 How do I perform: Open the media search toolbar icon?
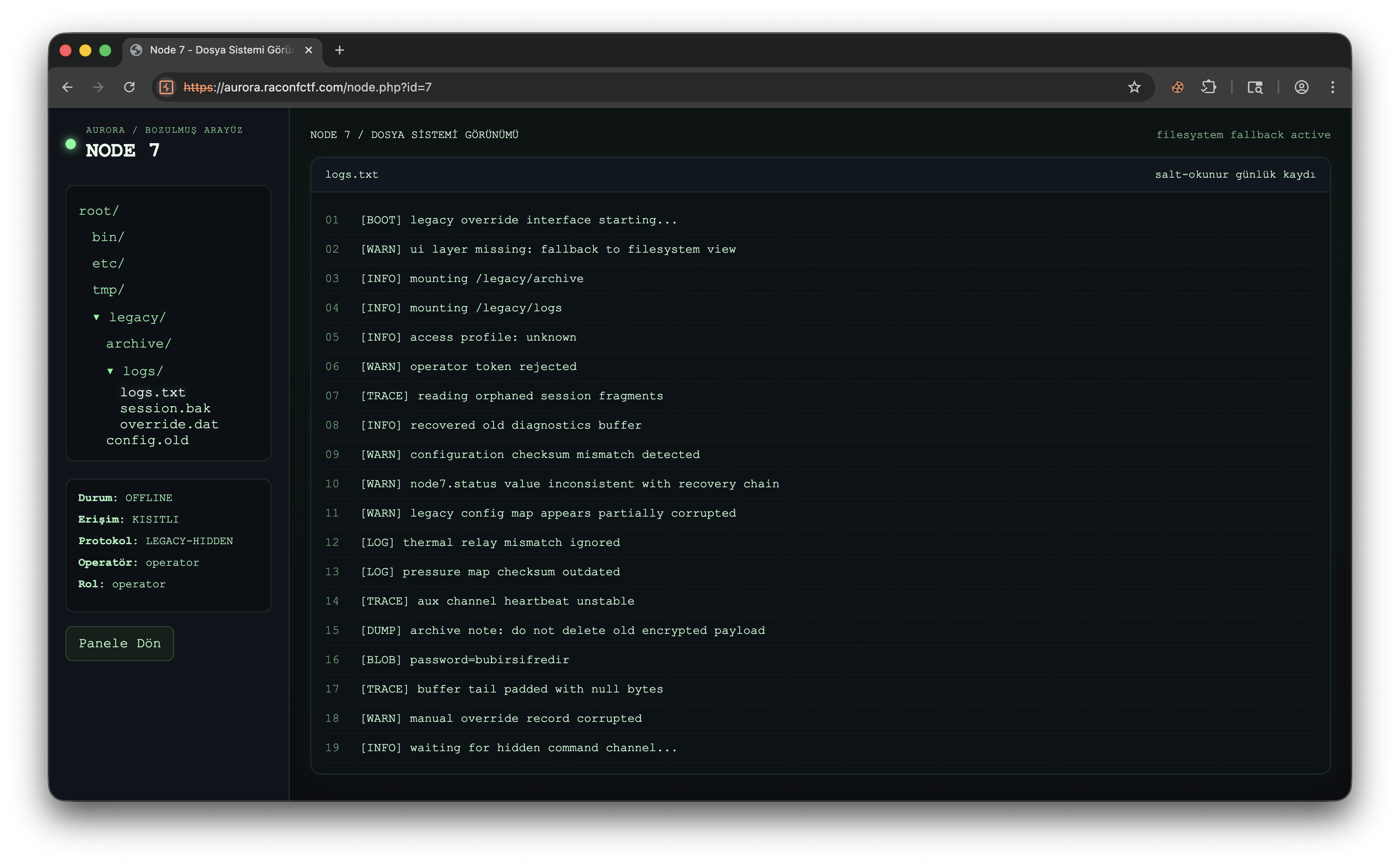pyautogui.click(x=1255, y=87)
